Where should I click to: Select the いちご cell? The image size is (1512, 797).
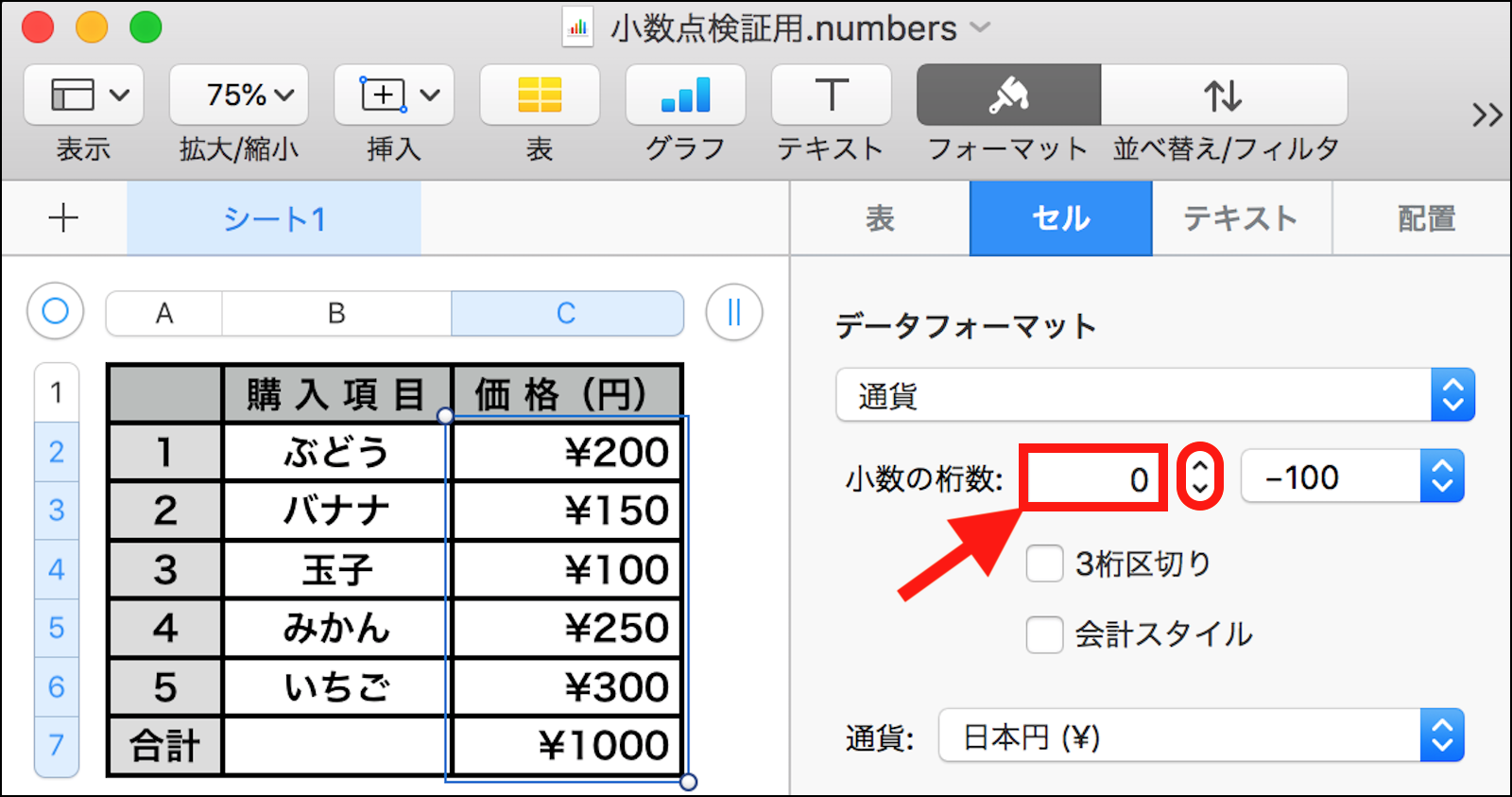336,686
